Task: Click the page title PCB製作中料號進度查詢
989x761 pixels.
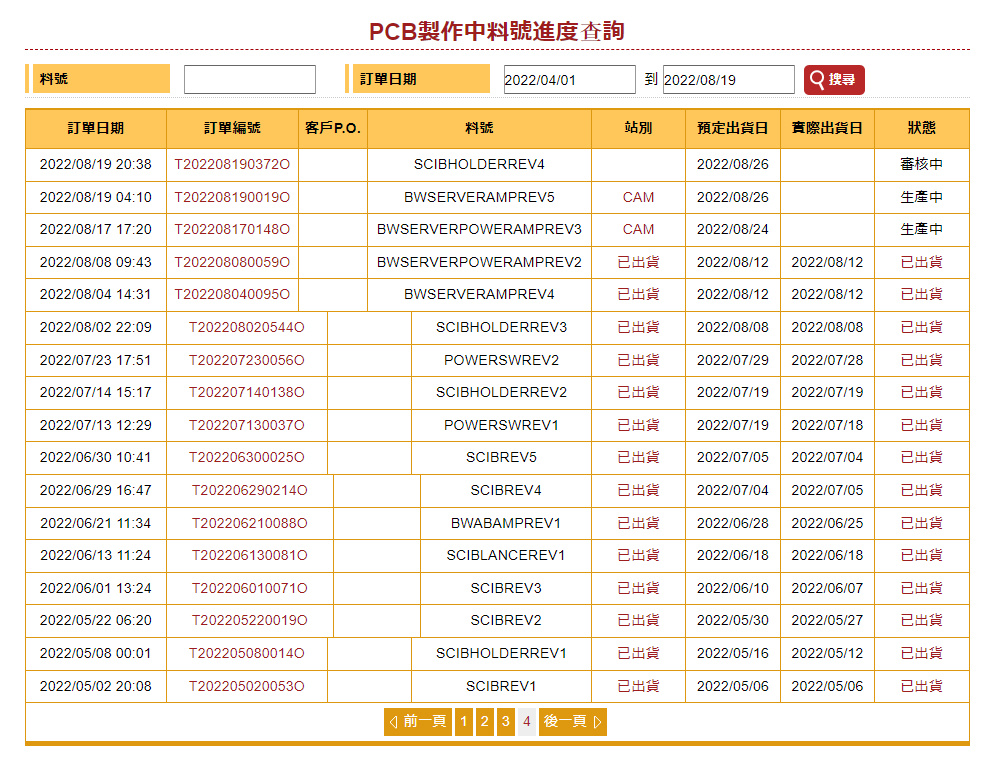Action: point(497,31)
